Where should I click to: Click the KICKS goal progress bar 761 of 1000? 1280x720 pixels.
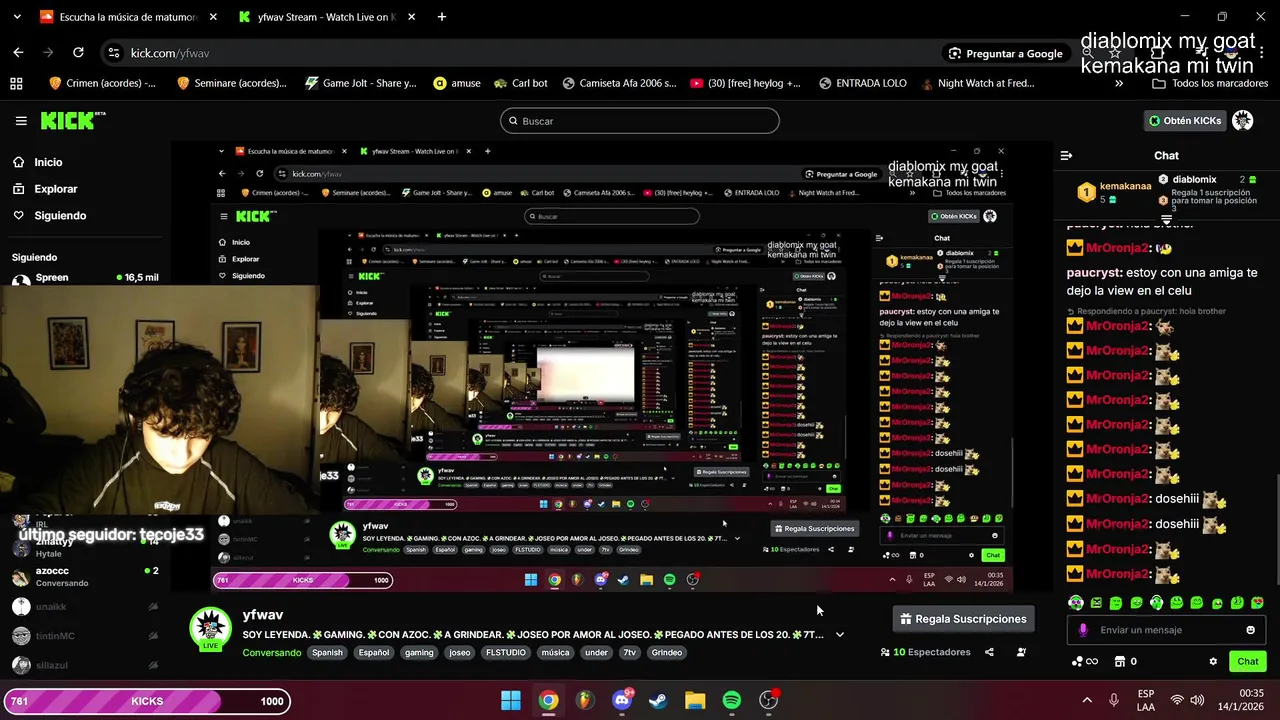pyautogui.click(x=147, y=701)
